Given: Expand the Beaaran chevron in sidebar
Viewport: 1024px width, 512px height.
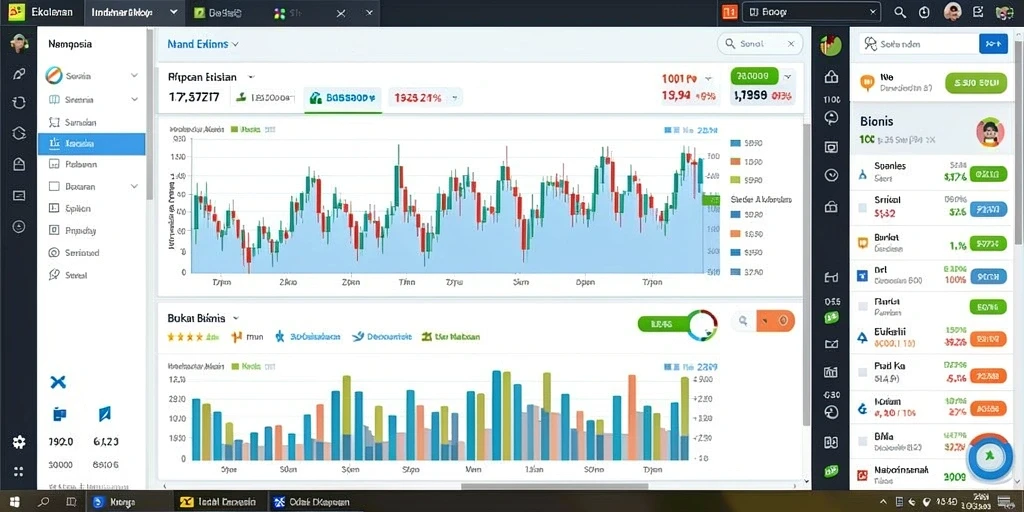Looking at the screenshot, I should 135,186.
